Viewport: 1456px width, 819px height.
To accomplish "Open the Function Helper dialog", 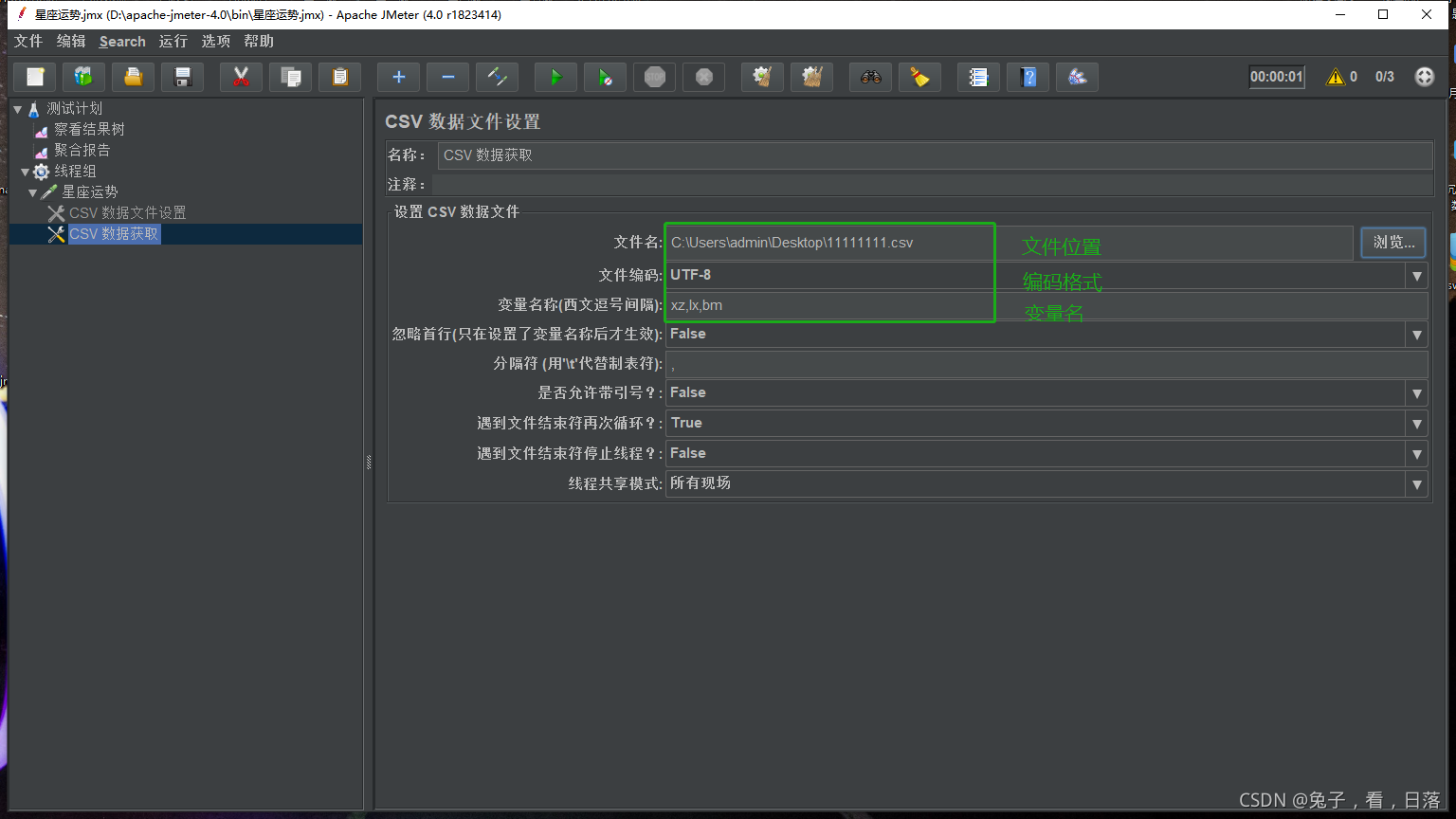I will [x=1076, y=77].
